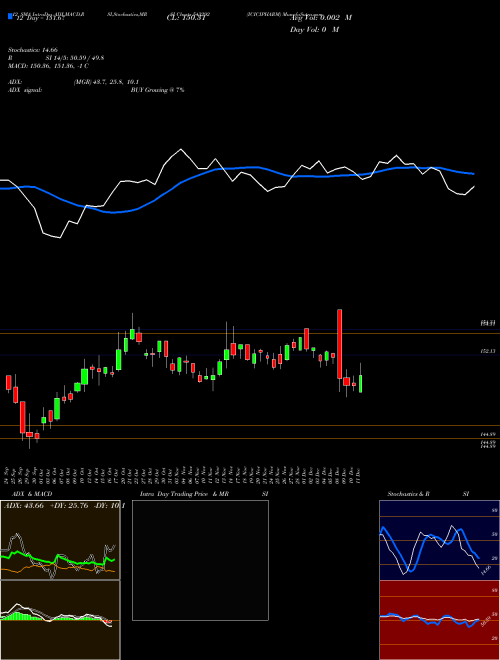Click the 'Avg Vol: 0.002 M' label
Screen dimensions: 500x660
click(321, 18)
